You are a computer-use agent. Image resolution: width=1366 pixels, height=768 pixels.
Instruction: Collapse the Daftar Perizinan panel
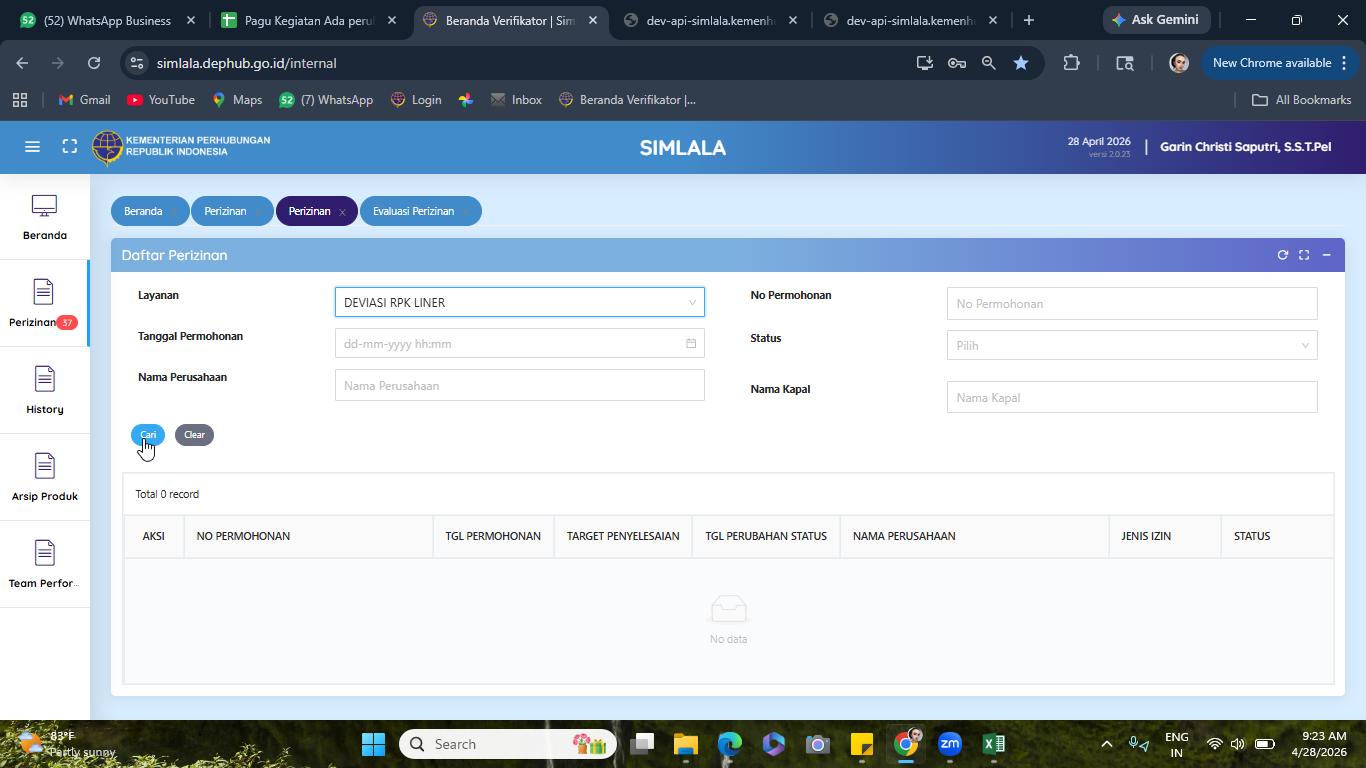(1326, 255)
